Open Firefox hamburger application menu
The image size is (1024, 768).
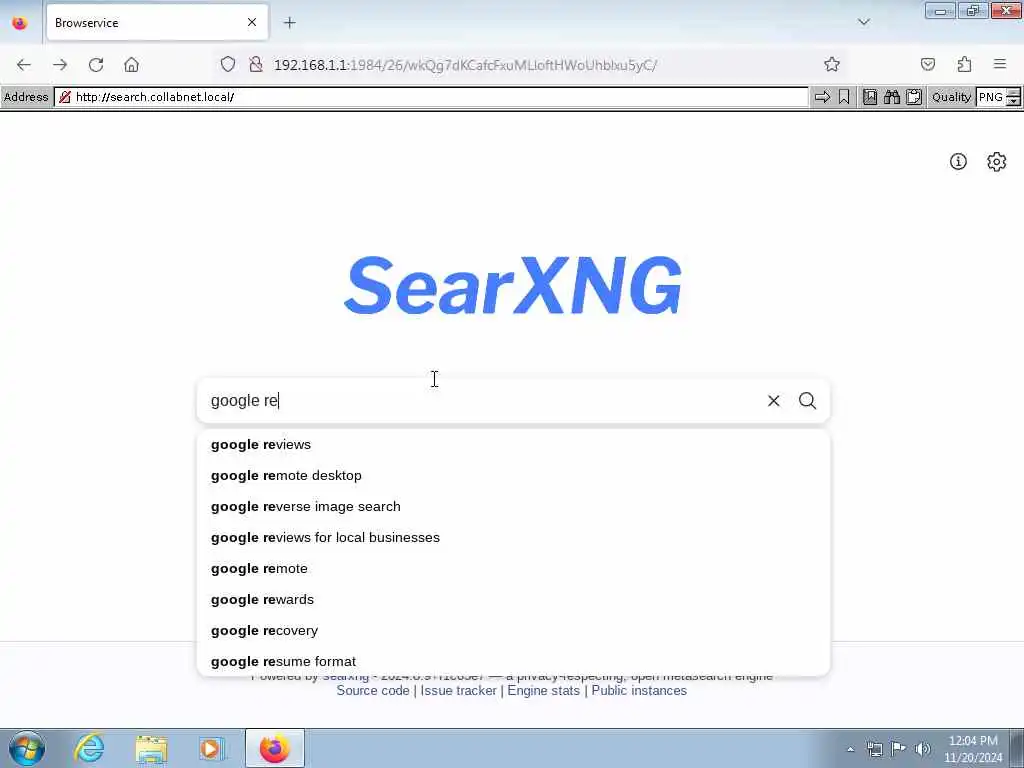click(1000, 64)
